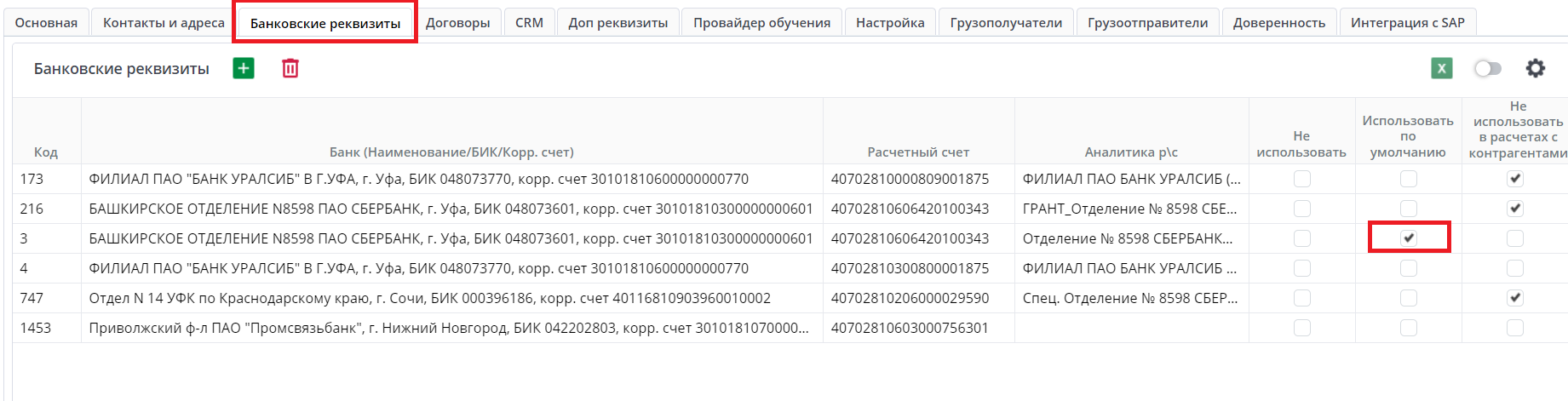Select the CRM tab
The height and width of the screenshot is (401, 1568).
(x=529, y=23)
